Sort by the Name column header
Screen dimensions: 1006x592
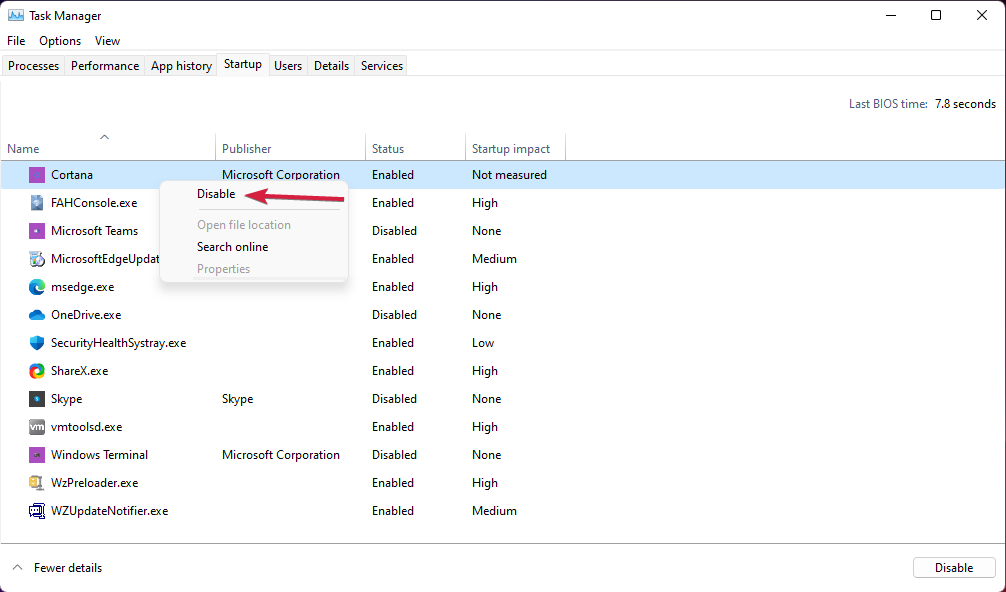tap(108, 148)
